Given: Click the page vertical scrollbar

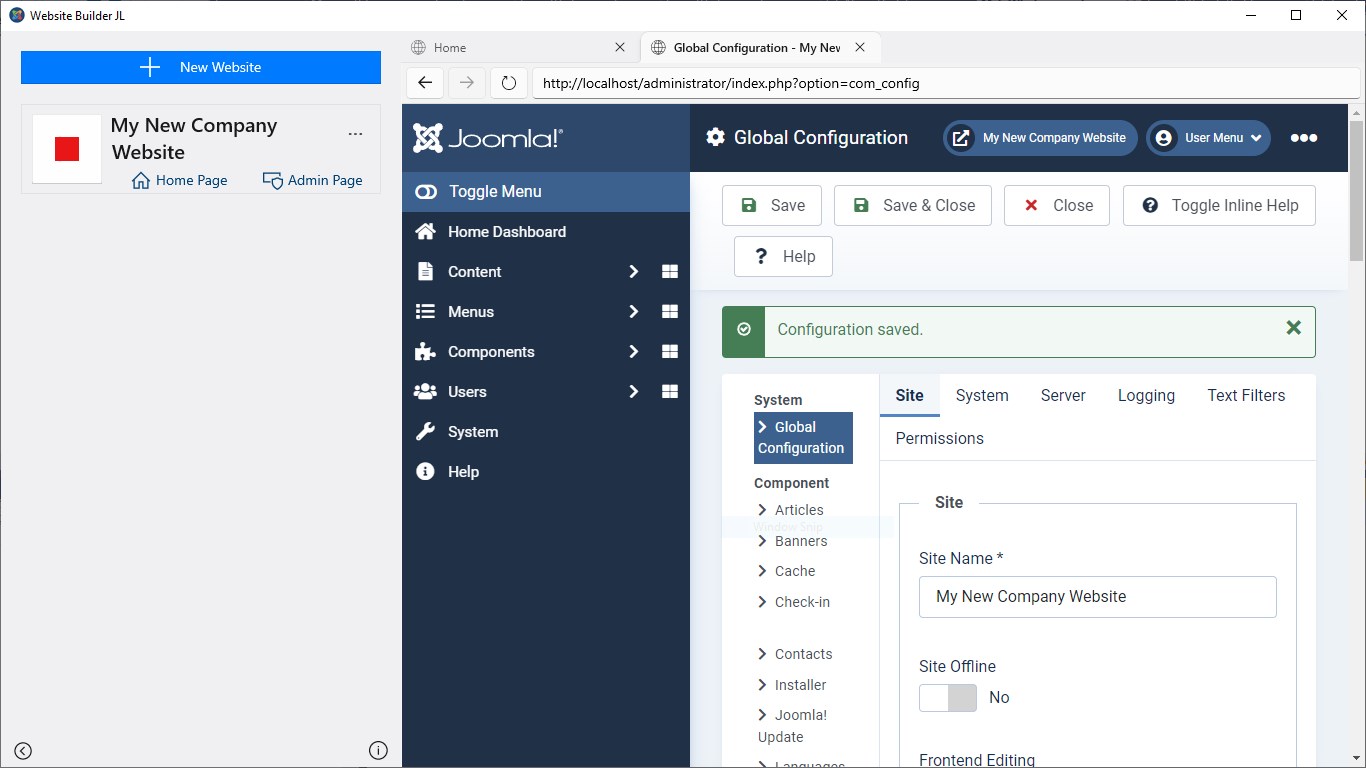Looking at the screenshot, I should (x=1357, y=190).
